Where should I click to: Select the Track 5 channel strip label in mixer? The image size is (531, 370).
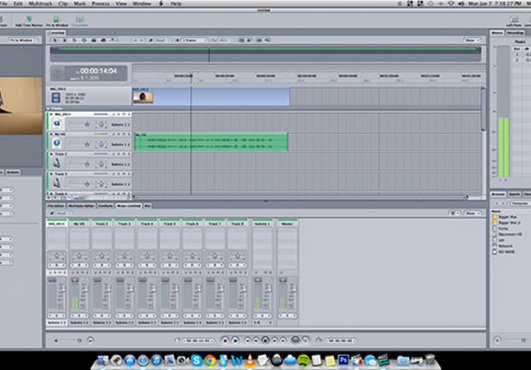click(170, 224)
